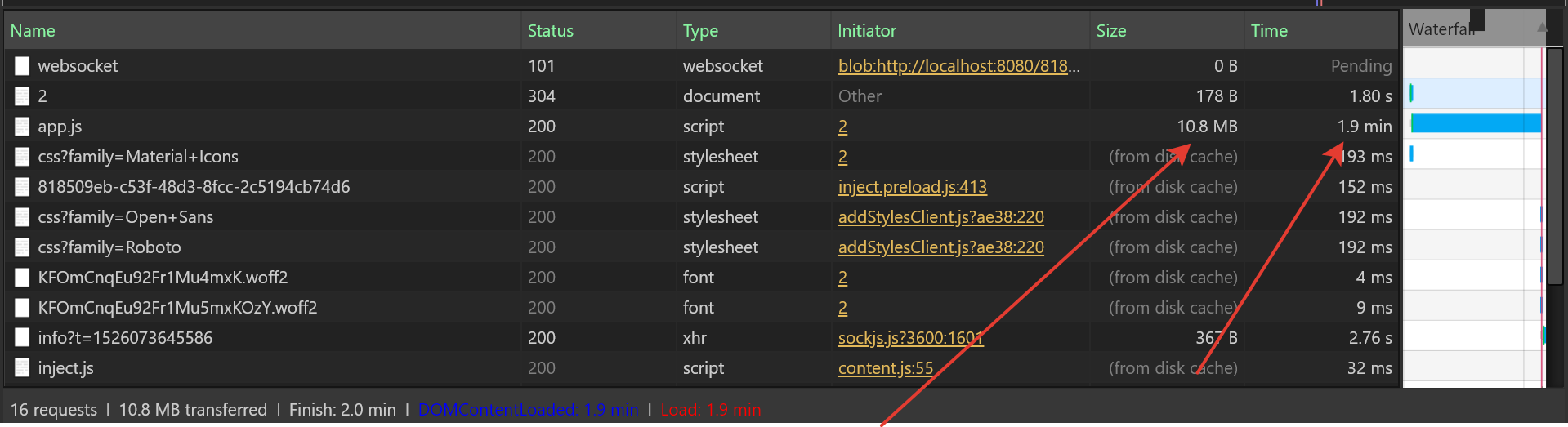Open initiator link 2 for Material+Icons stylesheet
The height and width of the screenshot is (427, 1568).
[x=842, y=157]
